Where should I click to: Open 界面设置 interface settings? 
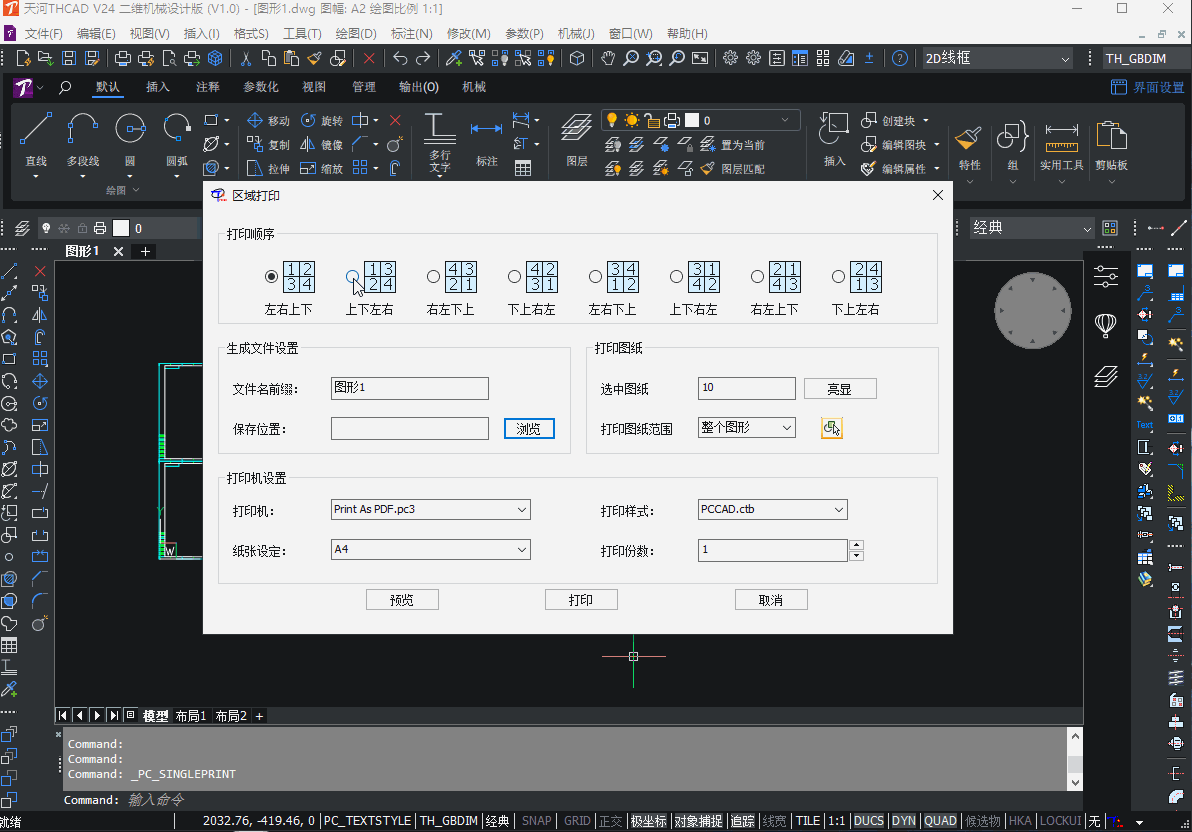(1148, 87)
